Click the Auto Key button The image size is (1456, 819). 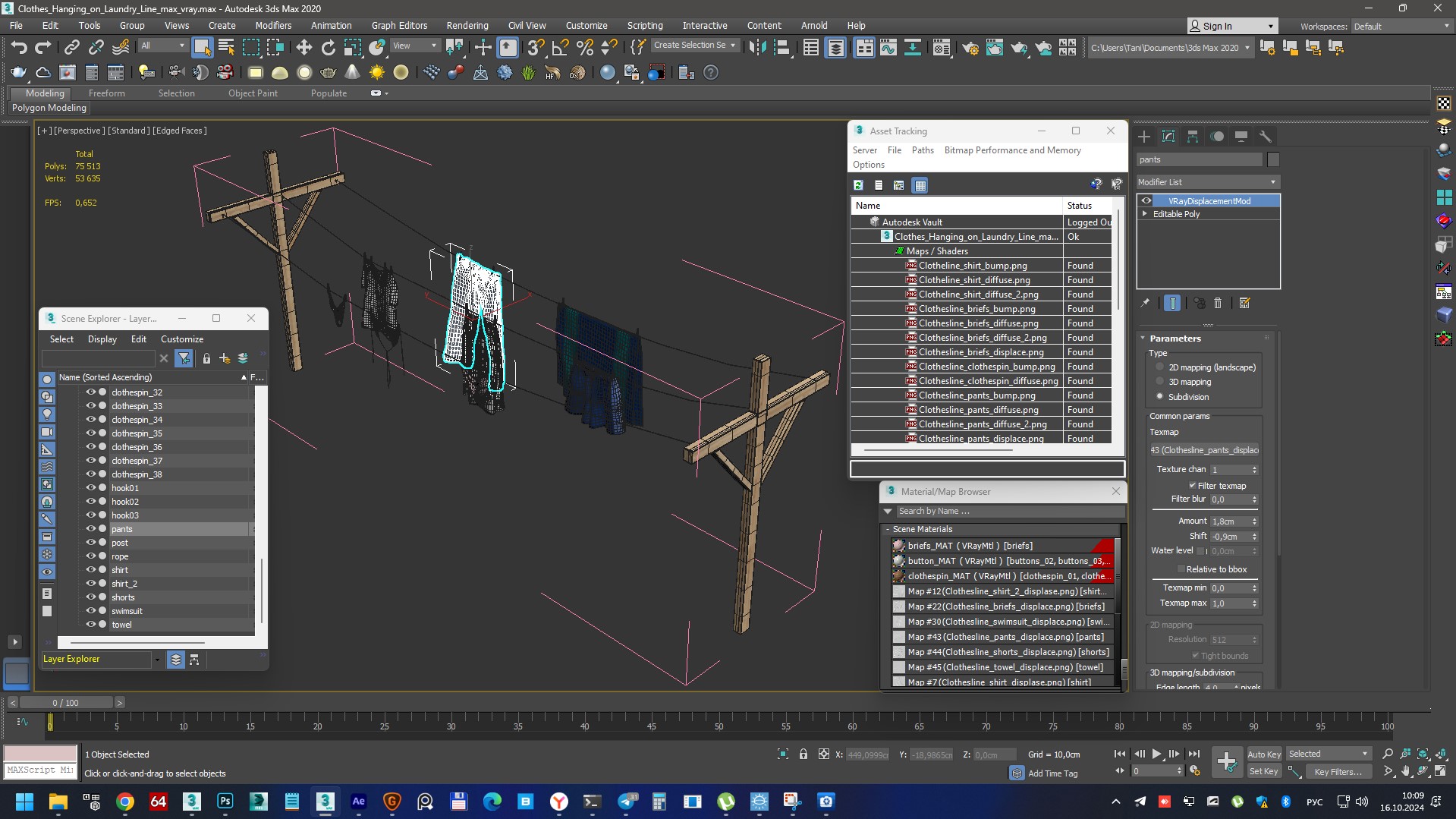point(1263,754)
